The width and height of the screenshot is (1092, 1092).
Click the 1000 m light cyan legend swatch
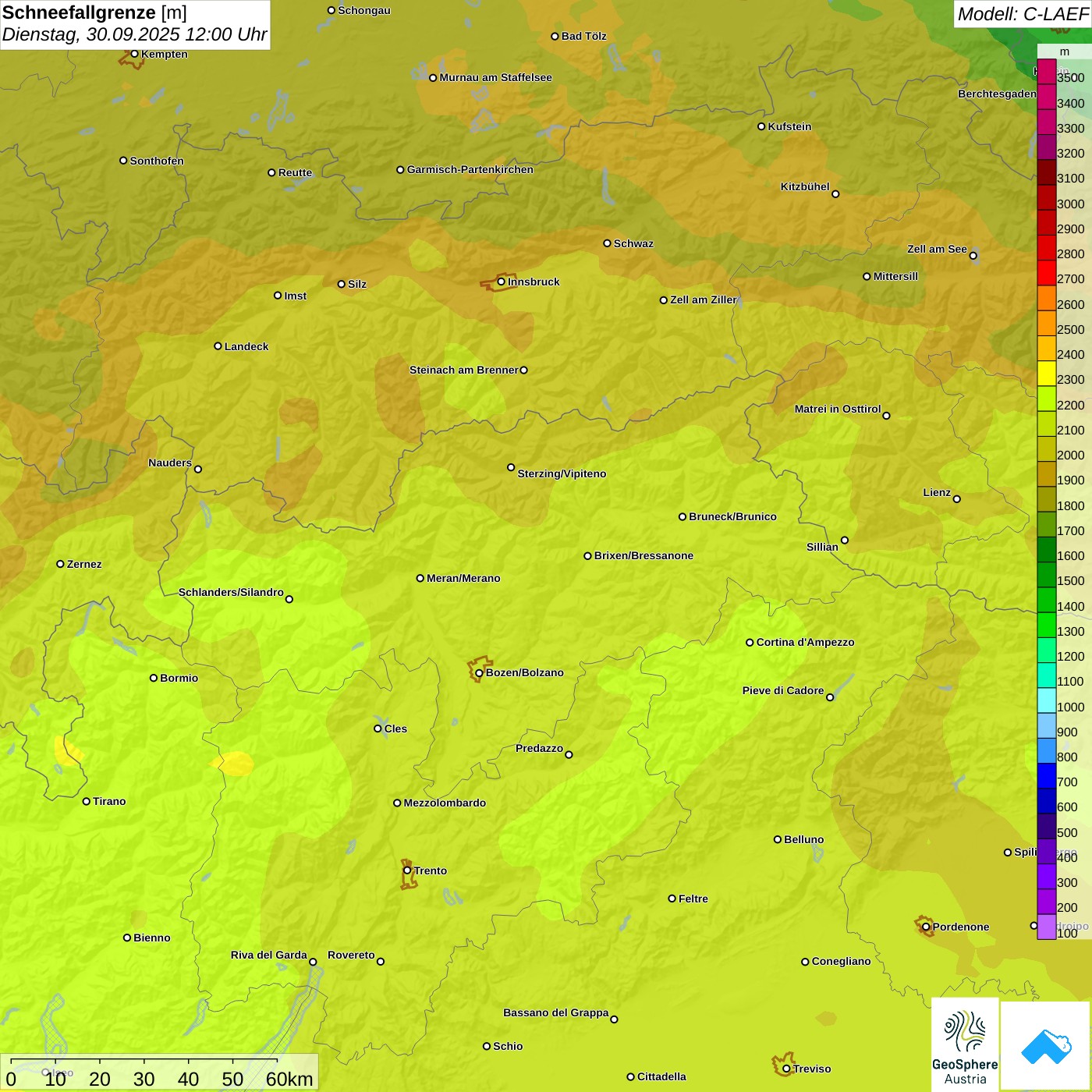(x=1047, y=700)
